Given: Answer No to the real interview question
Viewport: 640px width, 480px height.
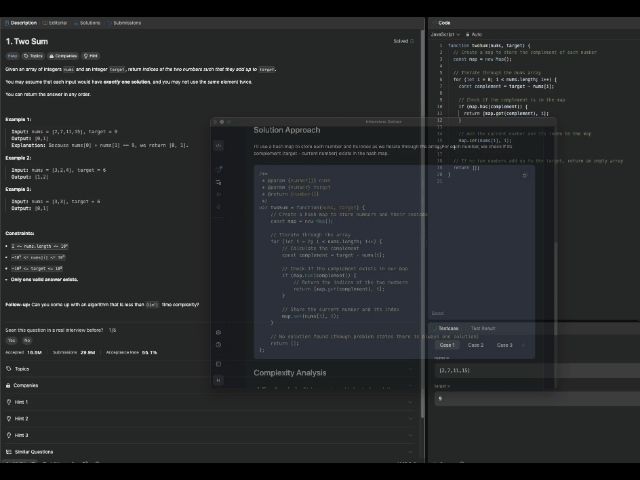Looking at the screenshot, I should click(27, 340).
